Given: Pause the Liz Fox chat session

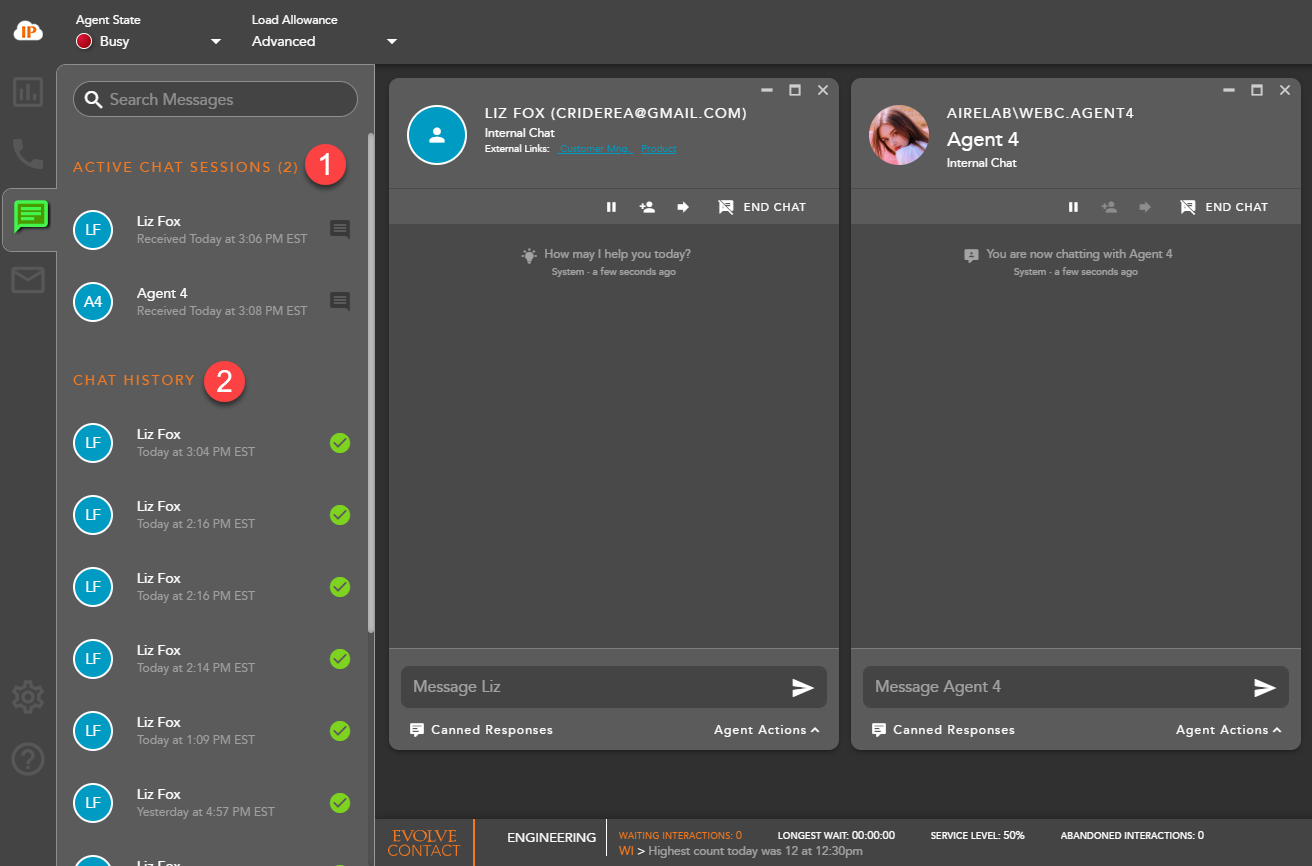Looking at the screenshot, I should pyautogui.click(x=611, y=207).
